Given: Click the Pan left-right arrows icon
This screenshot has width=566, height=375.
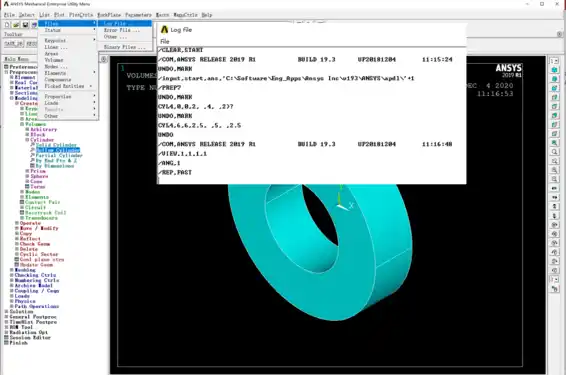Looking at the screenshot, I should [554, 188].
